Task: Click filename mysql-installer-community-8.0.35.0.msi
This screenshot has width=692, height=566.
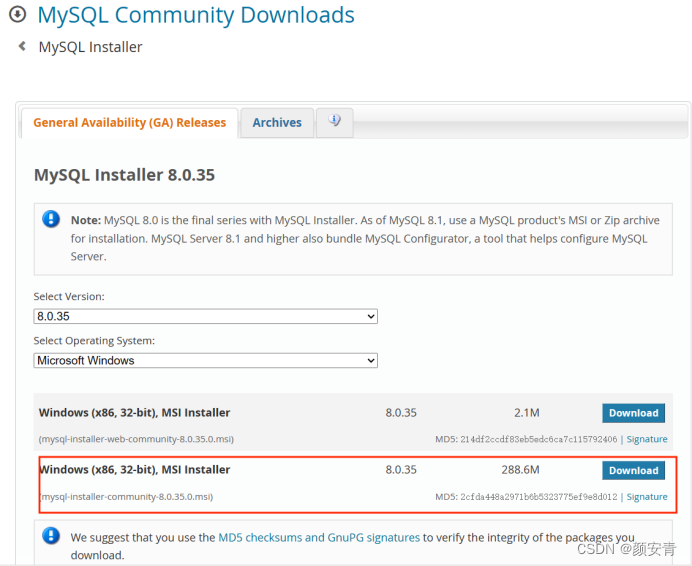Action: pos(126,497)
